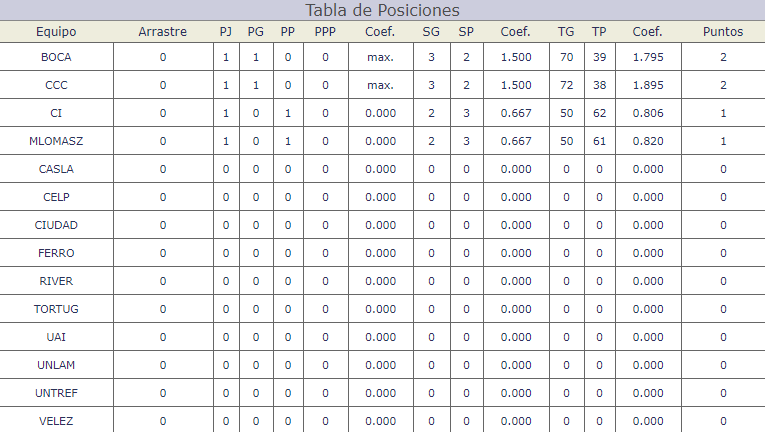Open the VELEZ team entry
Viewport: 765px width, 432px height.
point(56,421)
